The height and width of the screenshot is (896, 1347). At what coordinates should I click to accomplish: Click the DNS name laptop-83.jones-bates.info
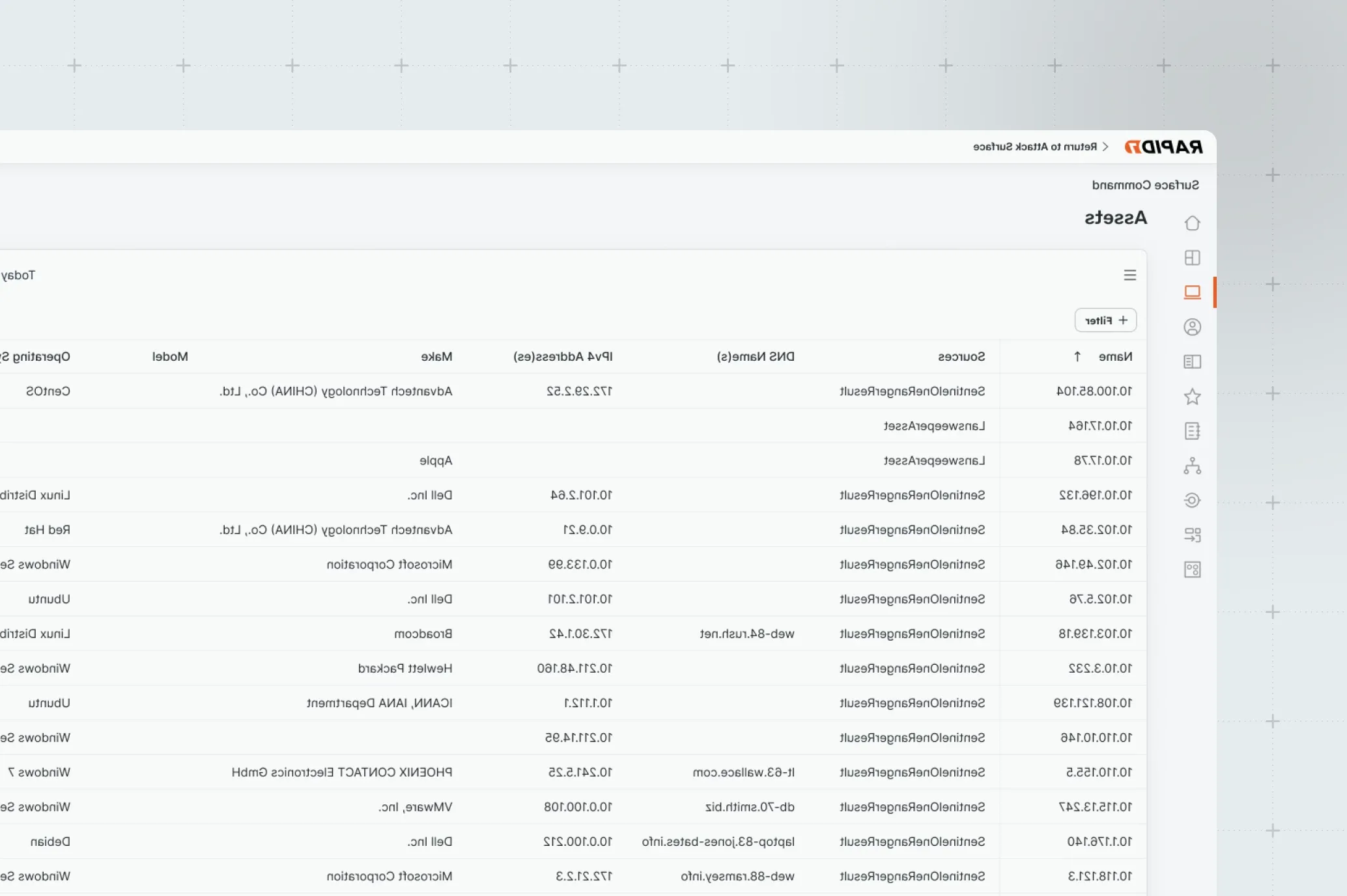point(718,841)
